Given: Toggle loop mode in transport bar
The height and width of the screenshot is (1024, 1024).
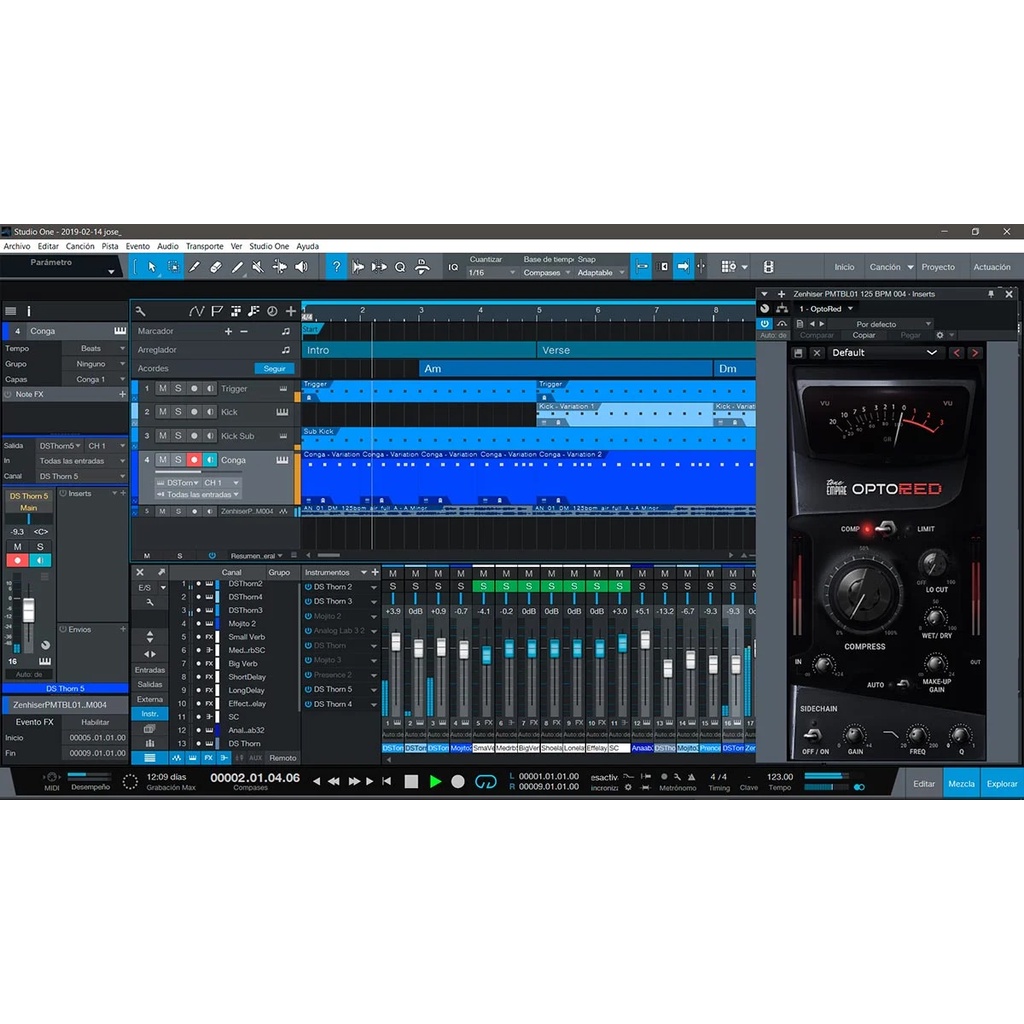Looking at the screenshot, I should pyautogui.click(x=485, y=781).
